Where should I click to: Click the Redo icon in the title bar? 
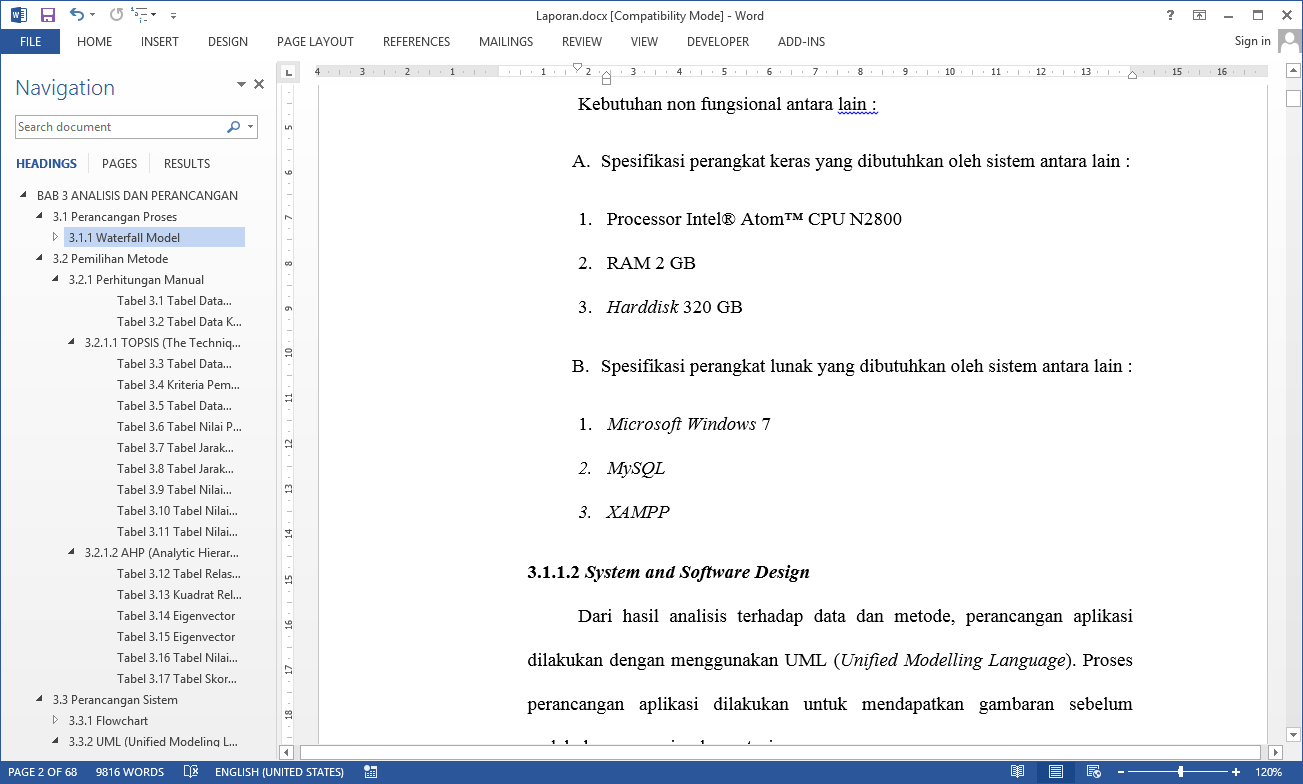tap(116, 15)
